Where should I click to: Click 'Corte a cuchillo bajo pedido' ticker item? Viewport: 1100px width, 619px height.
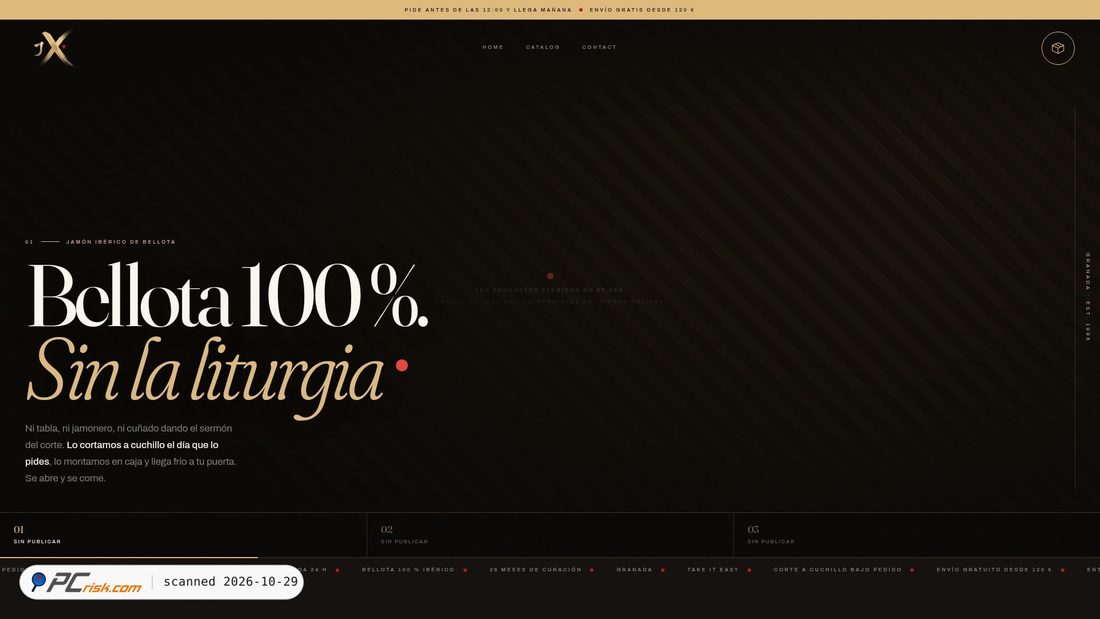tap(837, 569)
